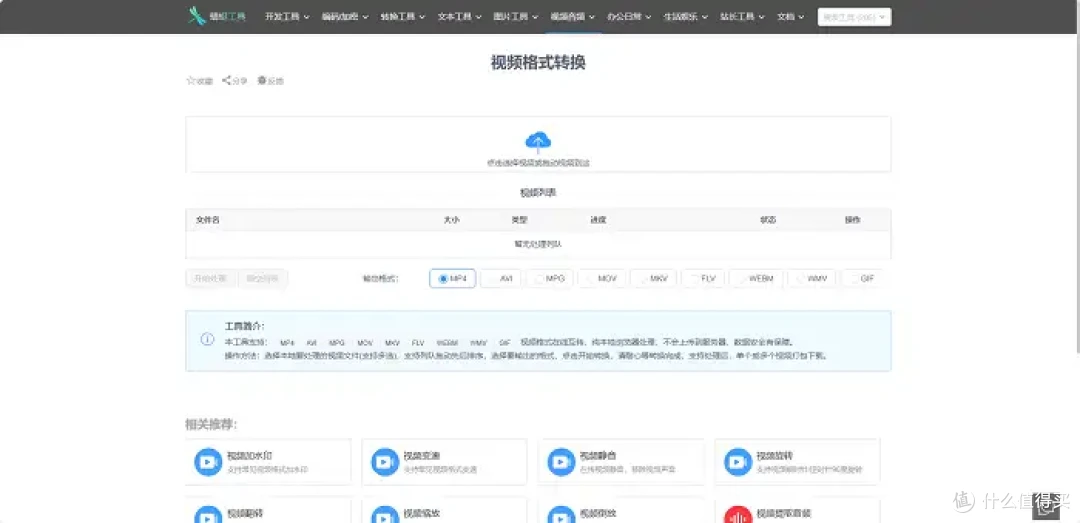
Task: Select WEBM output format
Action: click(756, 278)
